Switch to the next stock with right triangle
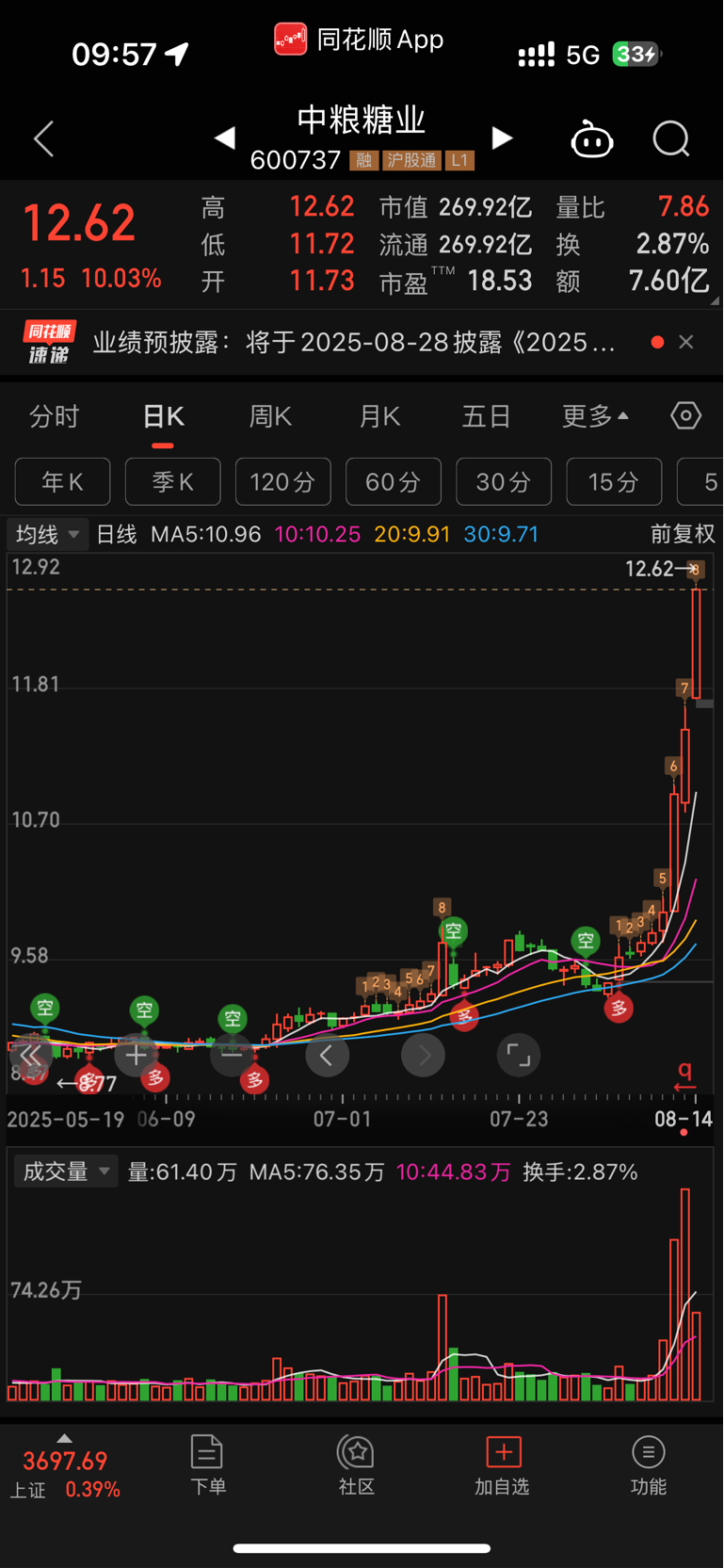Screen dimensions: 724x1568 coord(503,138)
